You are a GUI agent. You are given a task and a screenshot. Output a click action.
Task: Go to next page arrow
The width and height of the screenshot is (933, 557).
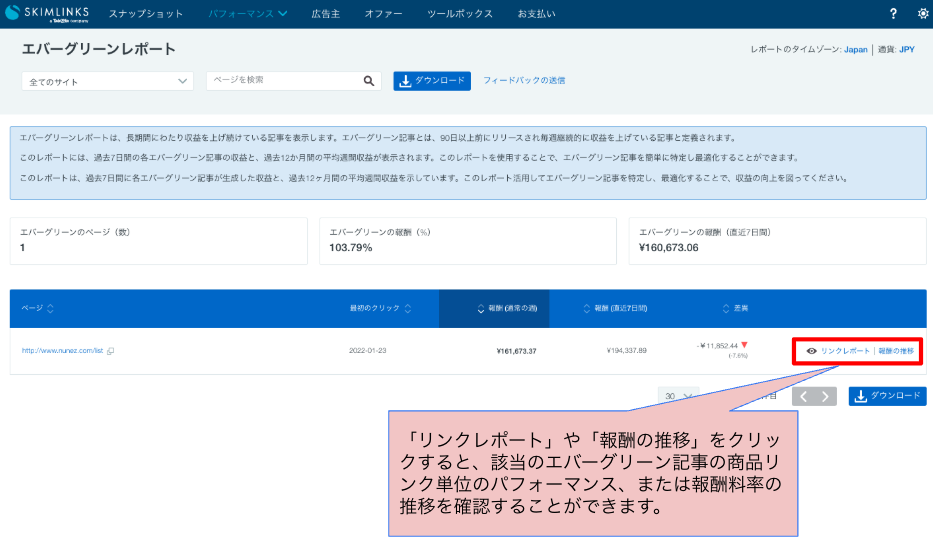pyautogui.click(x=826, y=396)
